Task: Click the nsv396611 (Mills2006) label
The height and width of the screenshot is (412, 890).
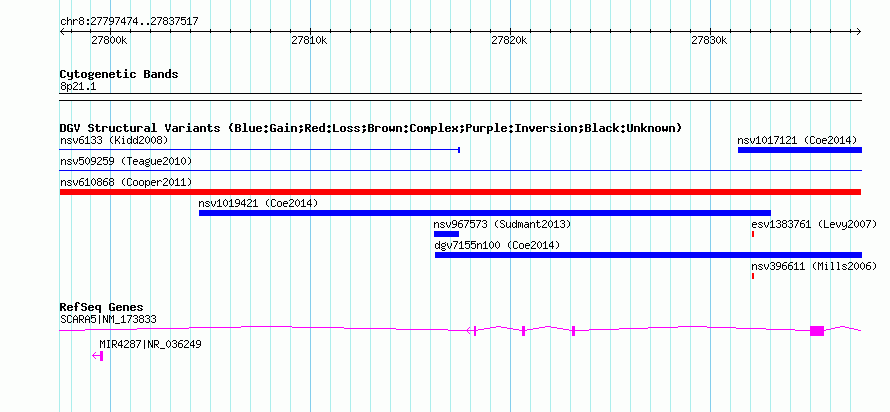Action: coord(814,266)
